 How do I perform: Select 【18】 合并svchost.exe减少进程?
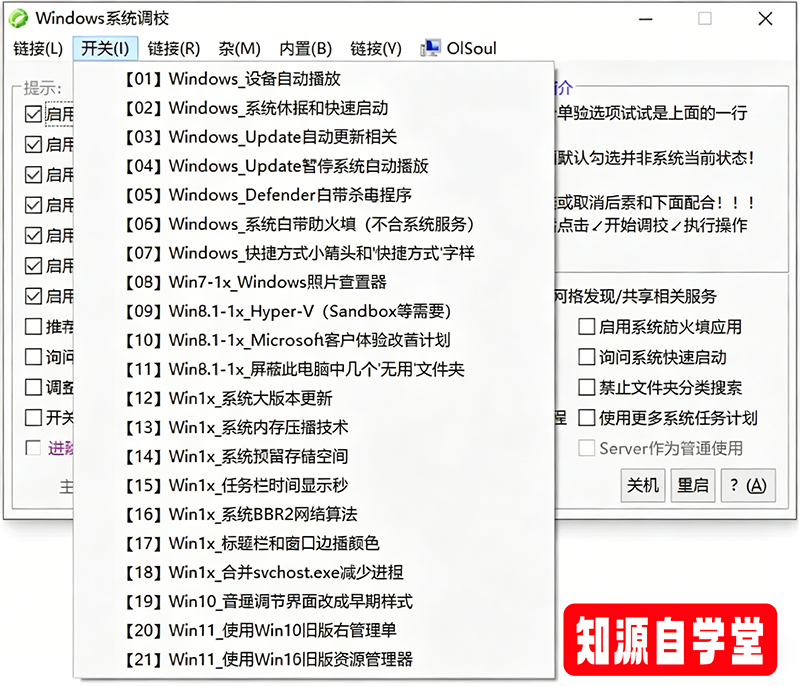point(314,573)
